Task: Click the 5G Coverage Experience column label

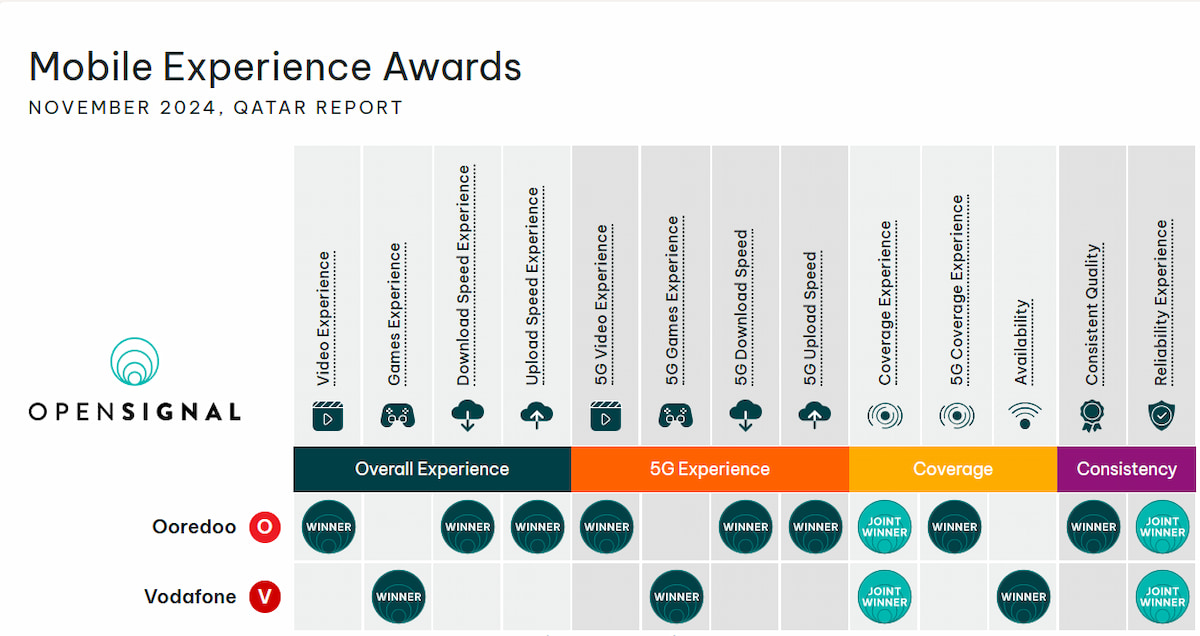Action: click(x=957, y=290)
